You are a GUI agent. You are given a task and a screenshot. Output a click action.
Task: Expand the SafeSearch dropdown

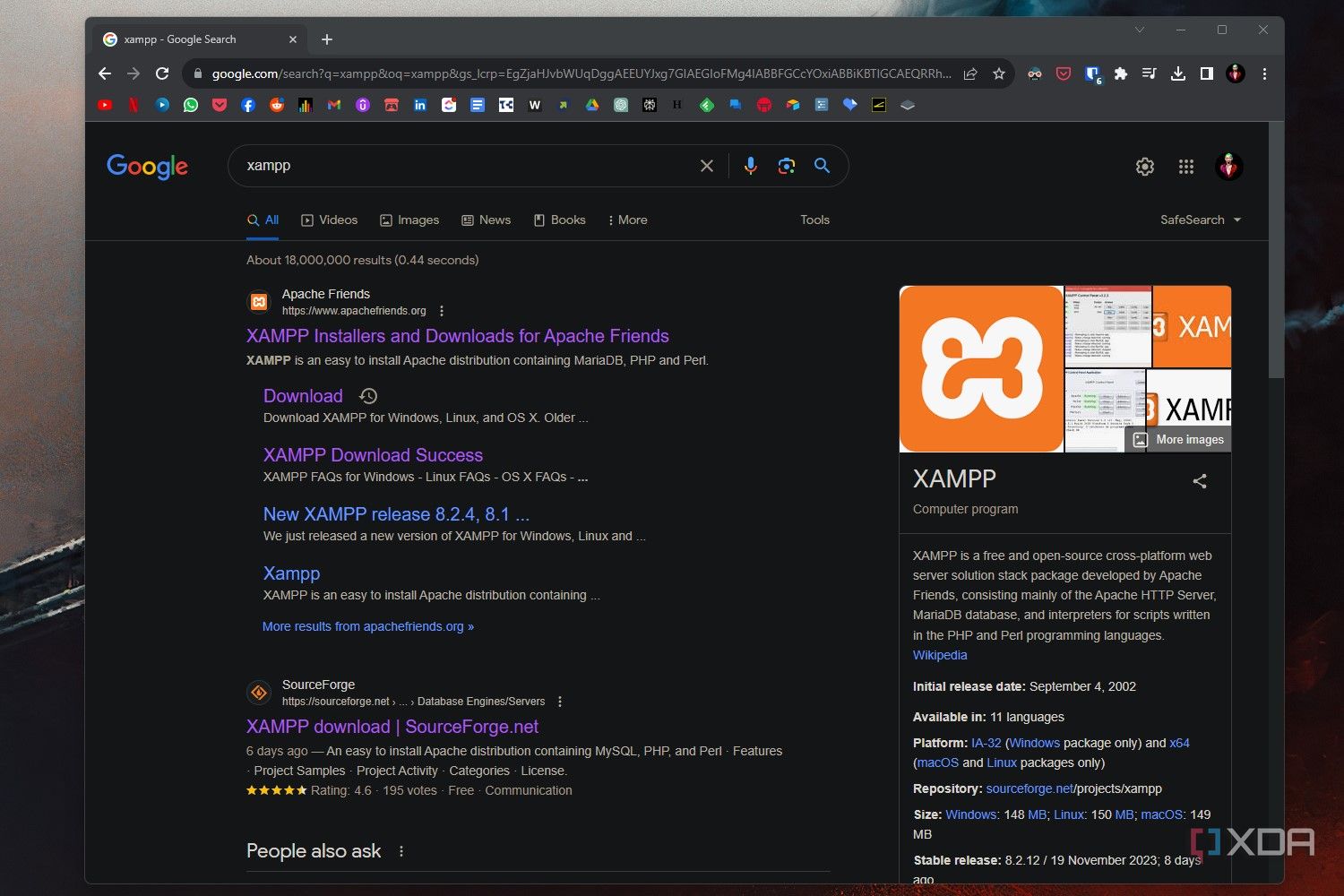click(1201, 220)
